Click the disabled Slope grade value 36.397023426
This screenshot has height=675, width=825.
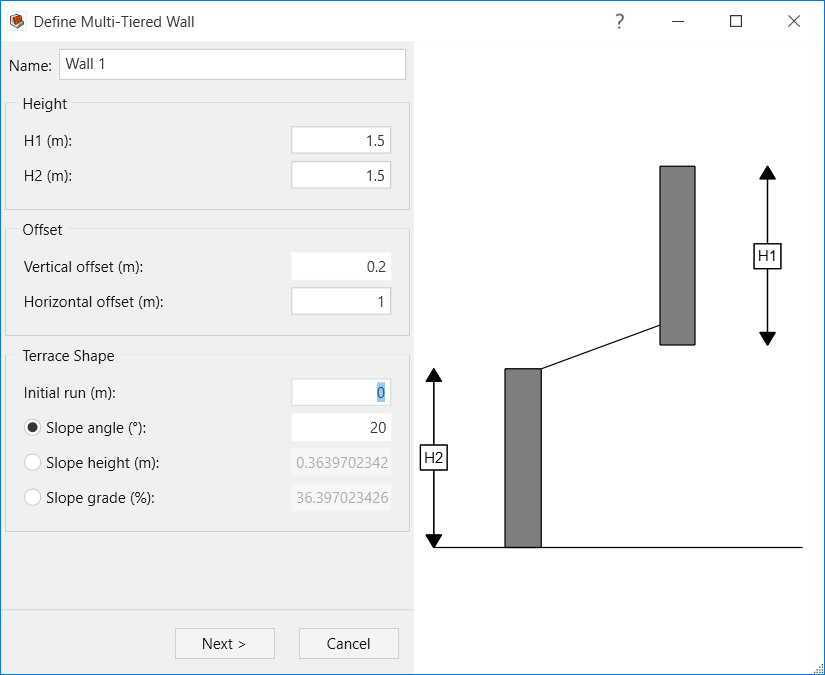pos(341,498)
